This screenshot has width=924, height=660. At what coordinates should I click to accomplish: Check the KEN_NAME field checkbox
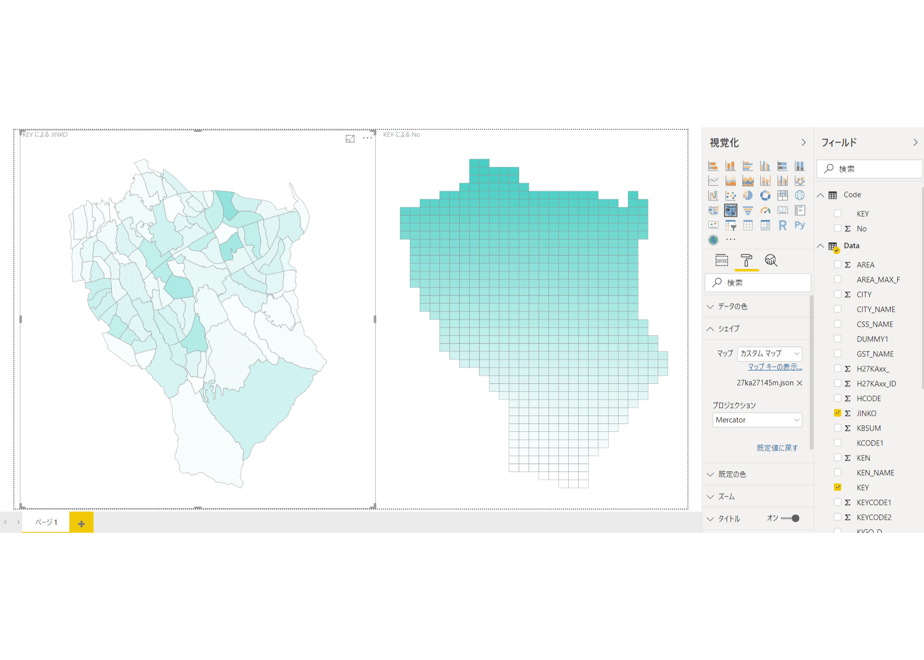[x=837, y=473]
